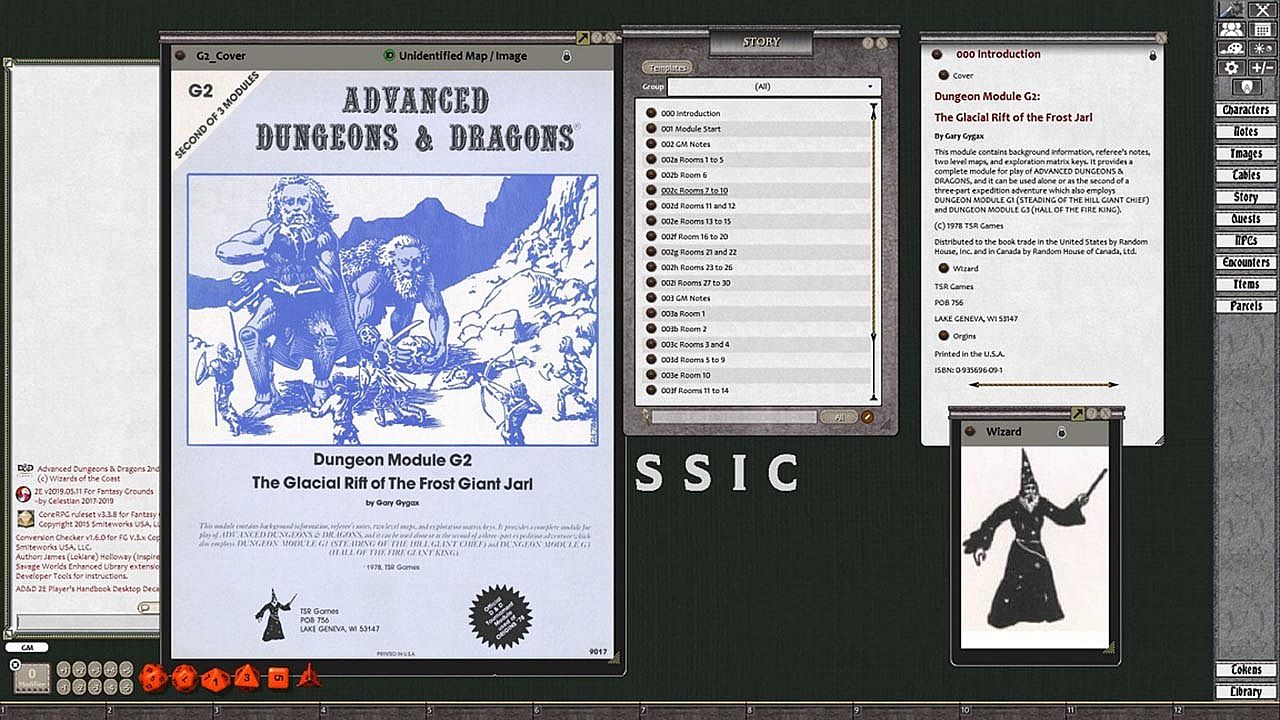Click the G2_Cover window link icon
Viewport: 1280px width, 720px height.
pyautogui.click(x=180, y=56)
